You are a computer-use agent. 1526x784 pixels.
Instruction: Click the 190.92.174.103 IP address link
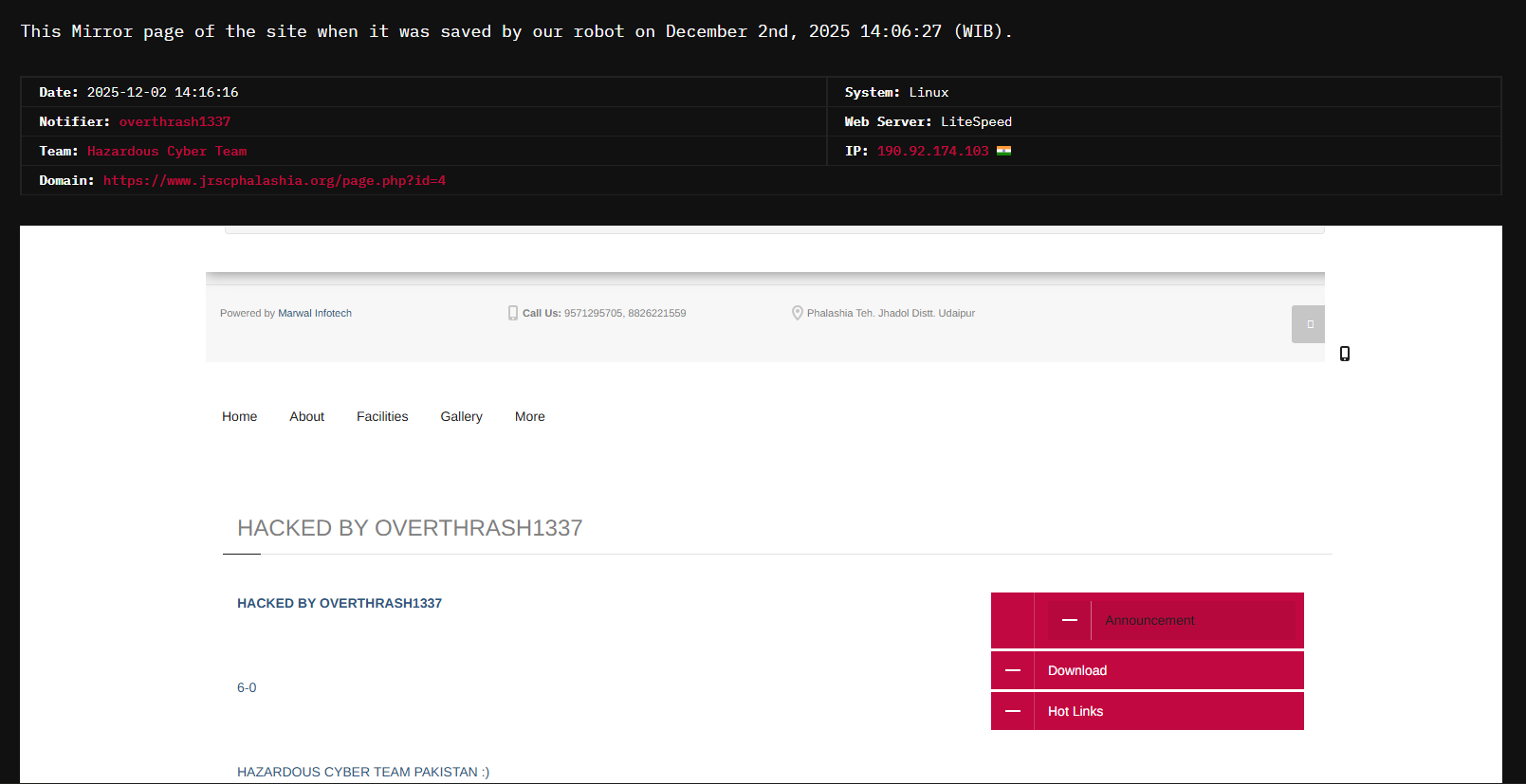click(x=932, y=151)
